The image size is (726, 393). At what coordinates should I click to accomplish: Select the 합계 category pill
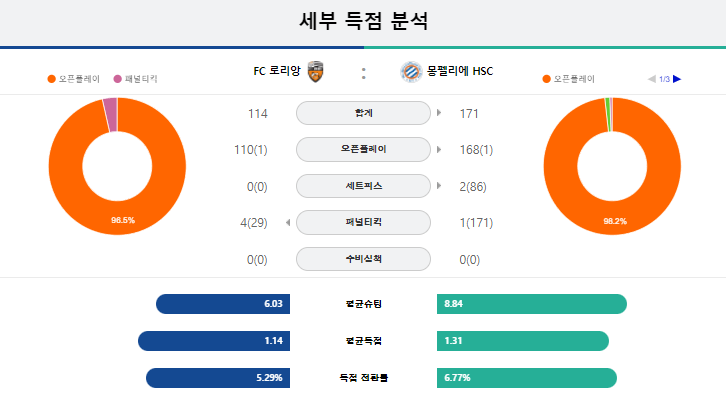tap(363, 113)
